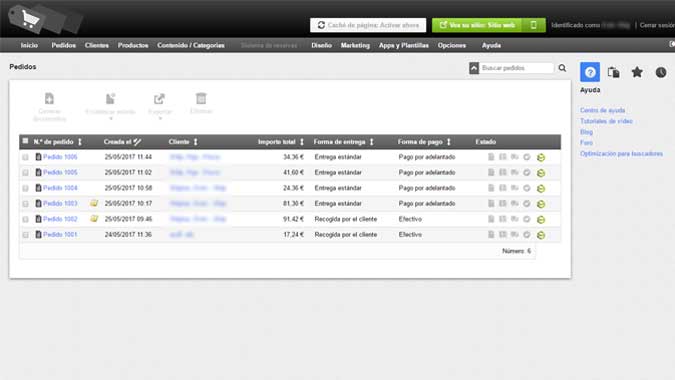Screen dimensions: 675x380
Task: Click into the Buscar pedidos search field
Action: 517,68
